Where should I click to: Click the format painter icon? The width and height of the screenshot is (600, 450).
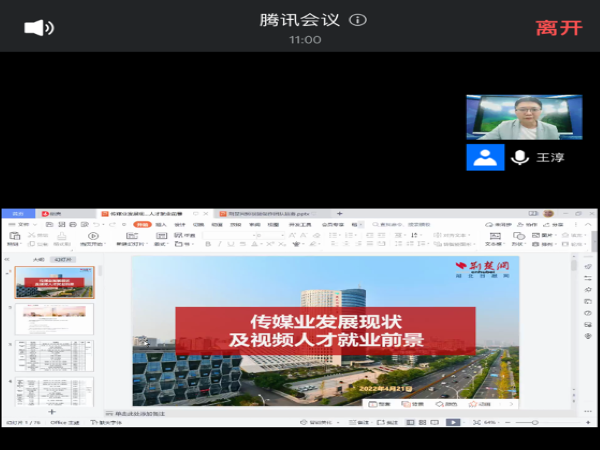(x=62, y=238)
